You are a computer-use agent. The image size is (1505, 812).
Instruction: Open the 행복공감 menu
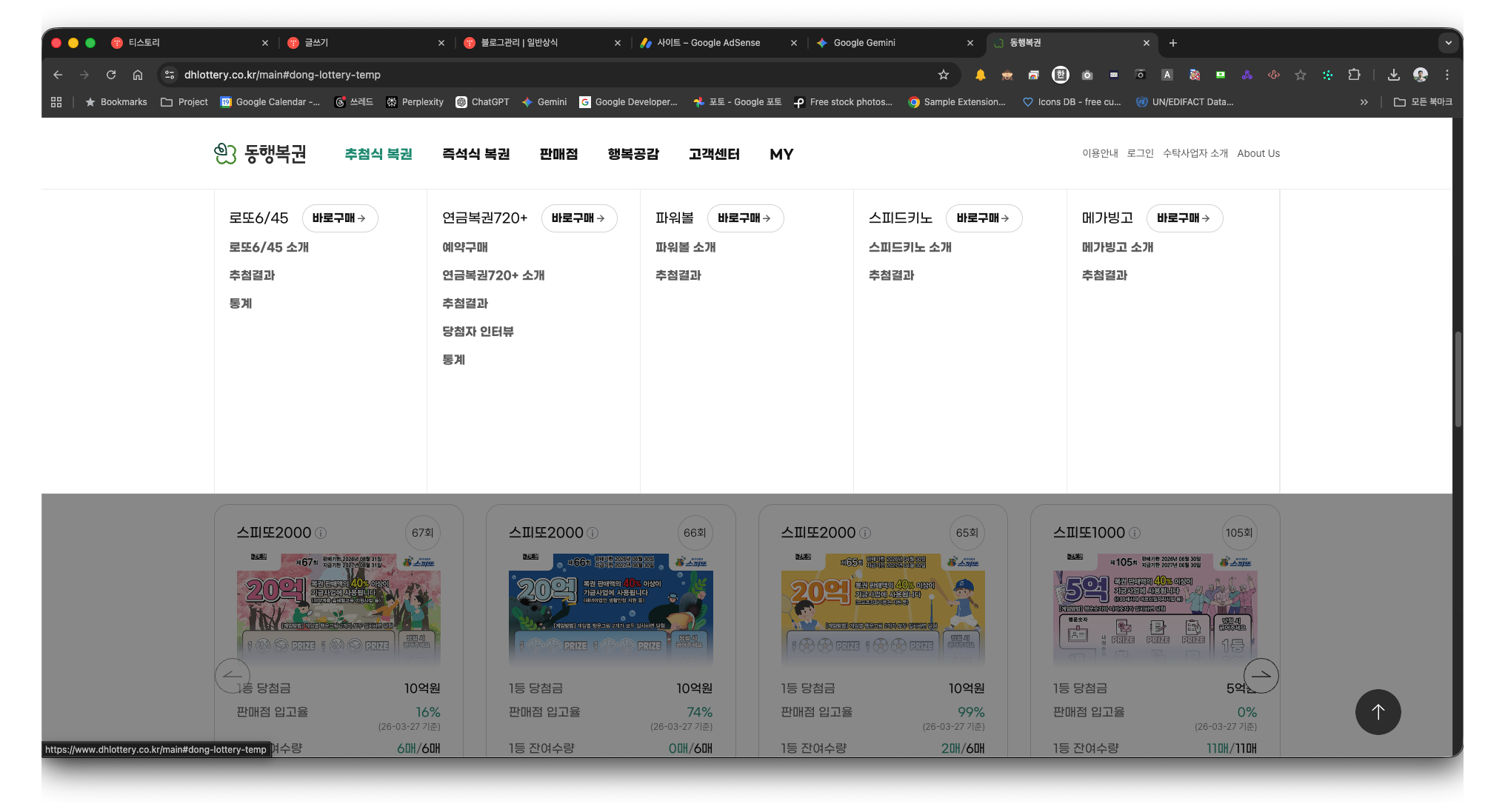pos(633,154)
